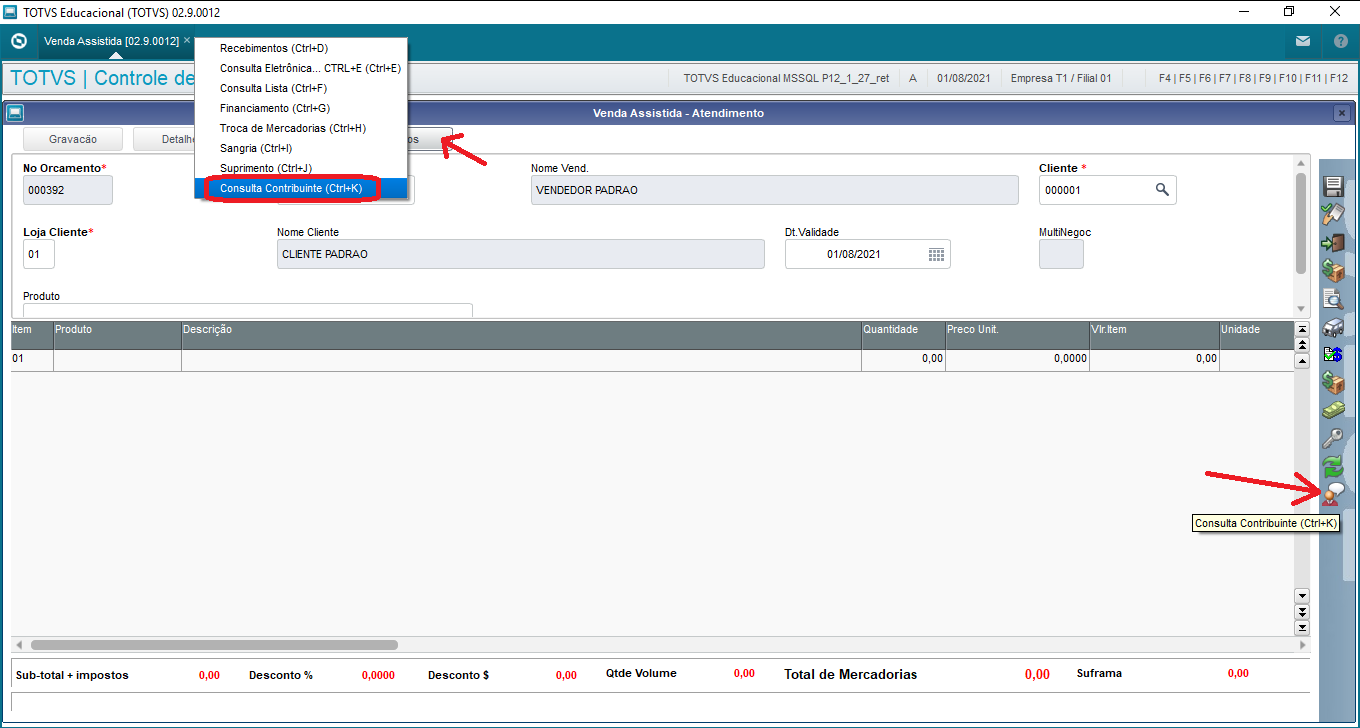Open Consulta Contribuinte person icon in sidebar
The height and width of the screenshot is (728, 1360).
click(x=1333, y=494)
